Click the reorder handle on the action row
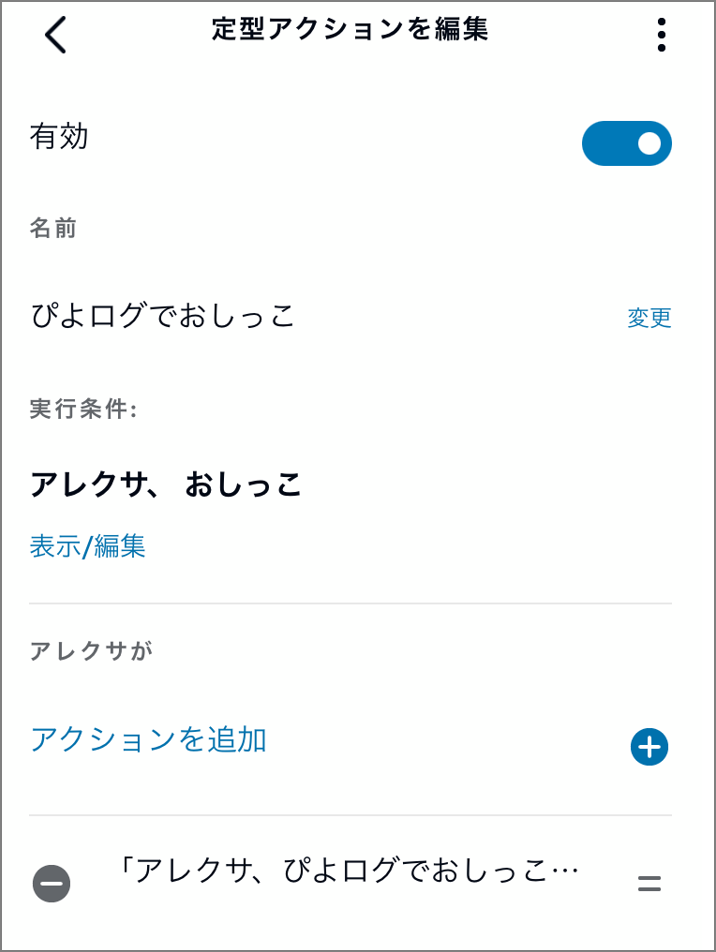716x952 pixels. [x=649, y=883]
